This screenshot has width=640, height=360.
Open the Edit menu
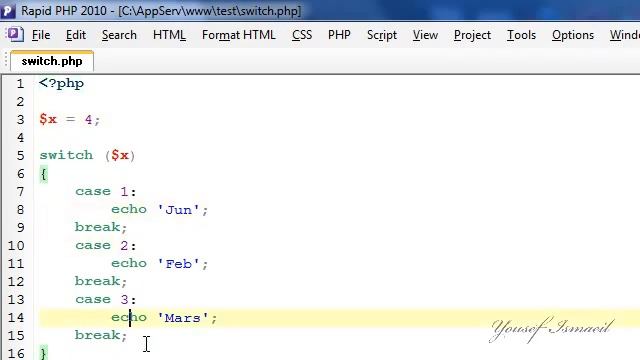[x=76, y=35]
